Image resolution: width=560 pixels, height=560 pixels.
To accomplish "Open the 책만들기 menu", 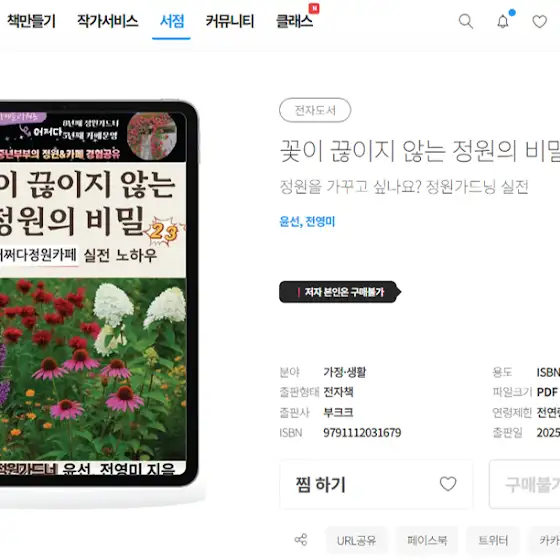I will [31, 21].
